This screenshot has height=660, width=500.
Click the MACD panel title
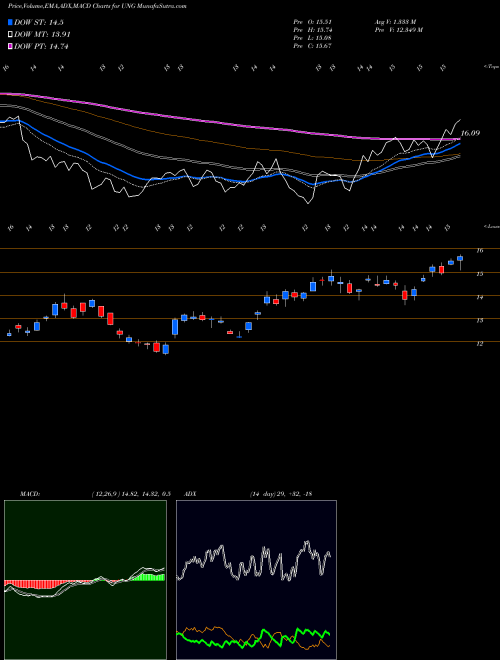point(29,494)
